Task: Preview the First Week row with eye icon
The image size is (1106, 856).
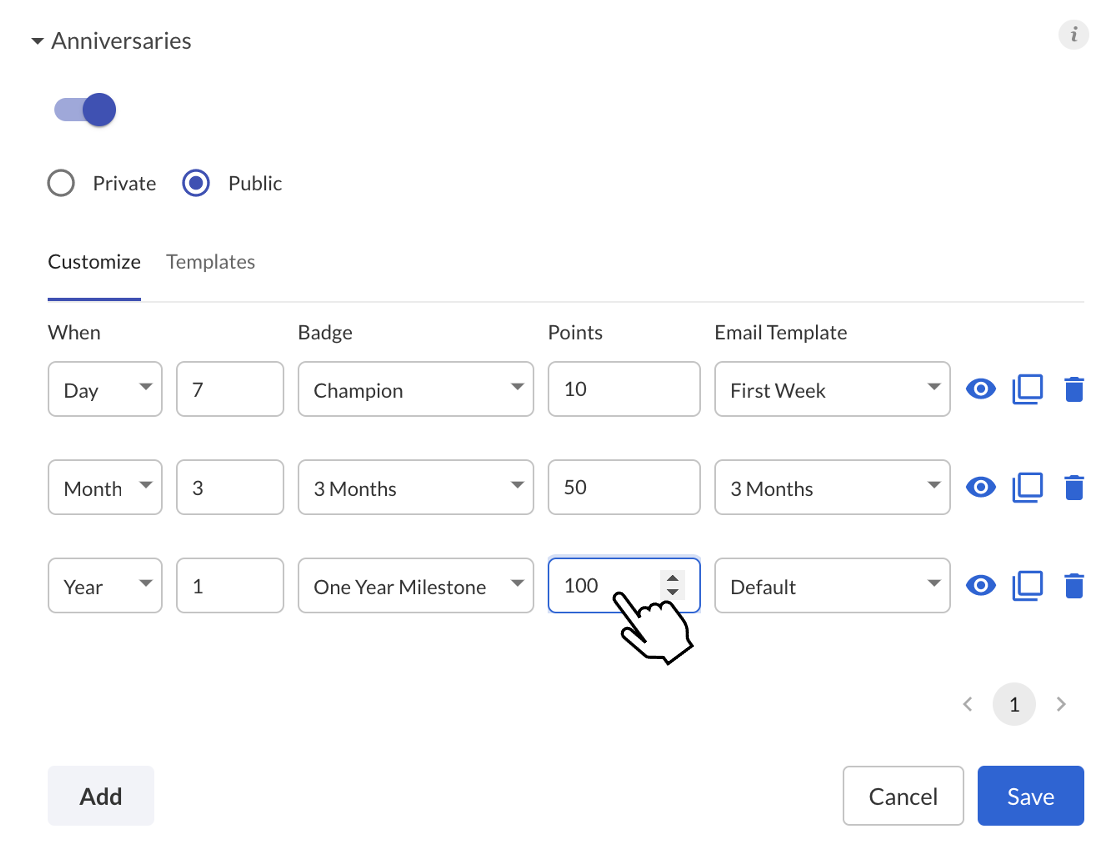Action: pyautogui.click(x=980, y=389)
